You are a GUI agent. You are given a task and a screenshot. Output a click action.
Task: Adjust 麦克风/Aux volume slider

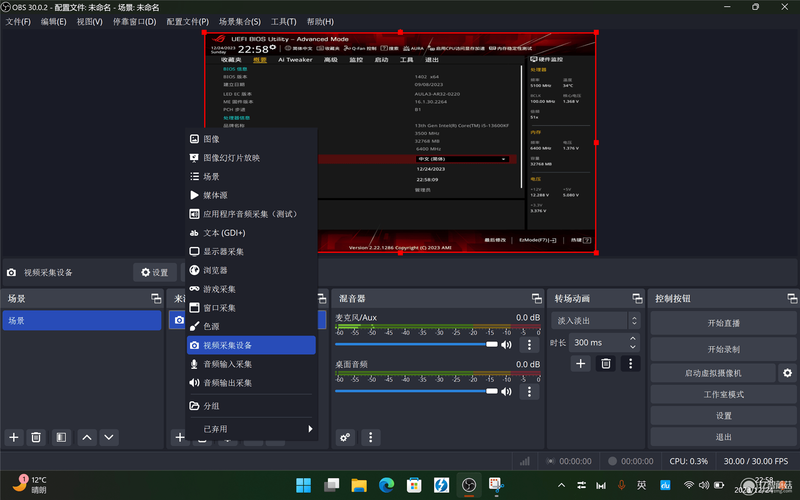416,344
